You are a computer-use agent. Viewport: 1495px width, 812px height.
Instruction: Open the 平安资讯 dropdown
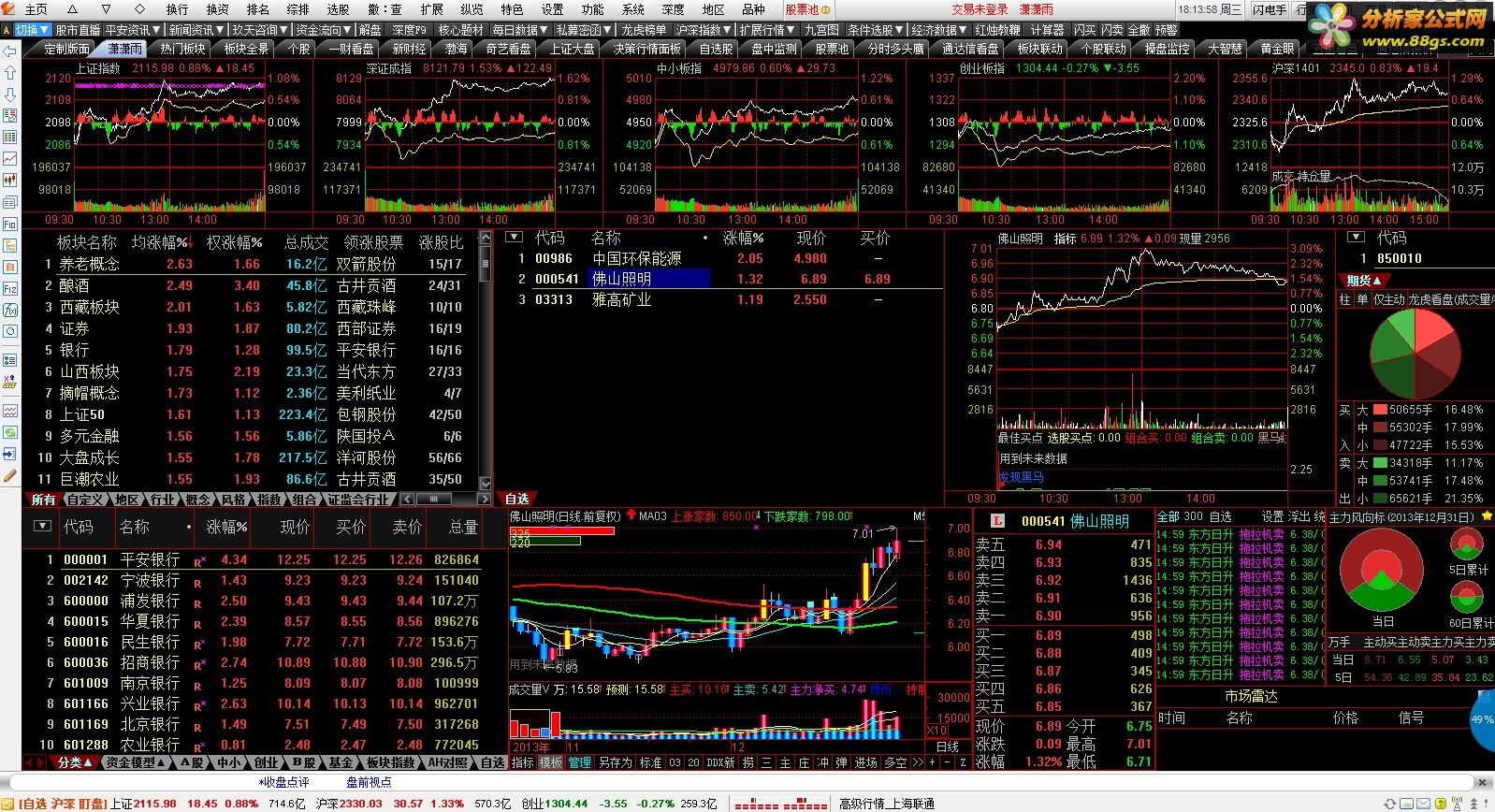134,30
